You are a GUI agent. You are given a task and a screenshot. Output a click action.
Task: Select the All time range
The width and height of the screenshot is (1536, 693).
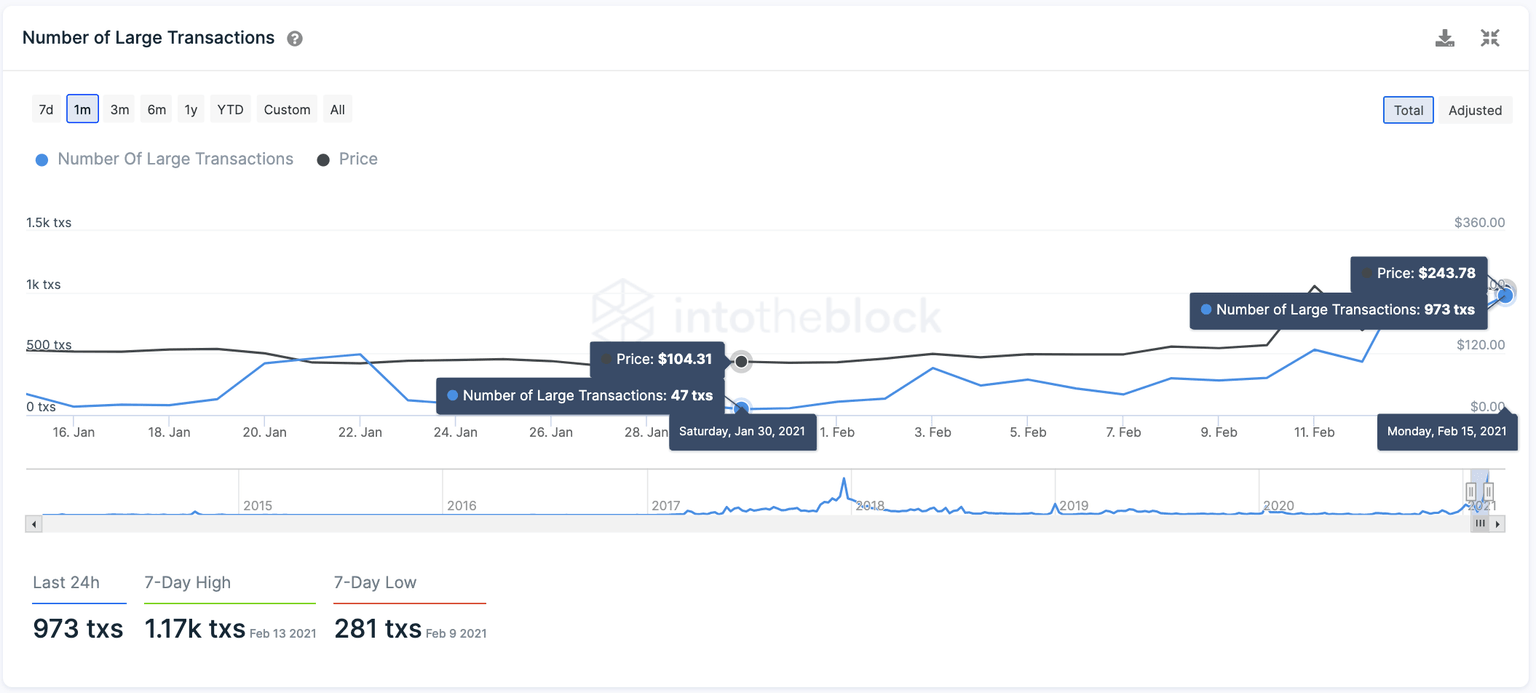click(x=337, y=109)
